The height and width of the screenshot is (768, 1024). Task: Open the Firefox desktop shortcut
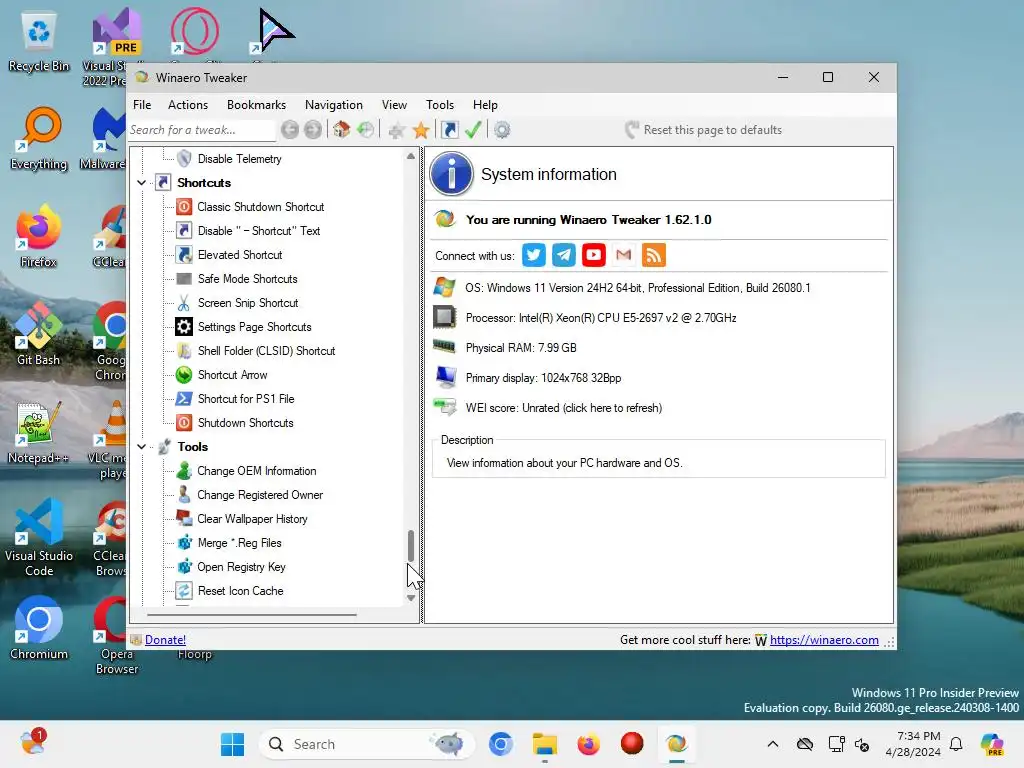click(39, 236)
